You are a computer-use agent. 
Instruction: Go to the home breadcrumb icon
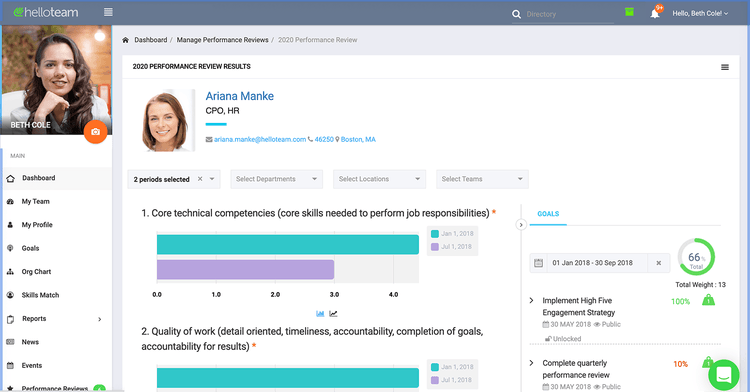pos(125,40)
